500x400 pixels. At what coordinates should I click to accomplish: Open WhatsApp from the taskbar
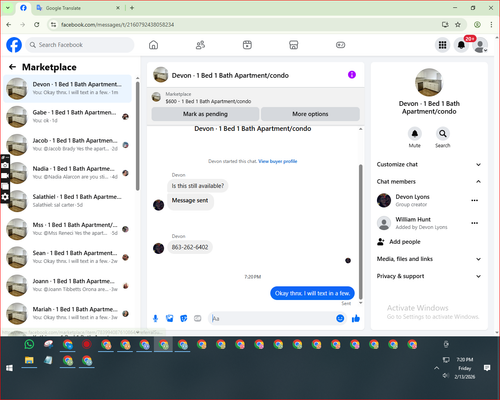(29, 344)
